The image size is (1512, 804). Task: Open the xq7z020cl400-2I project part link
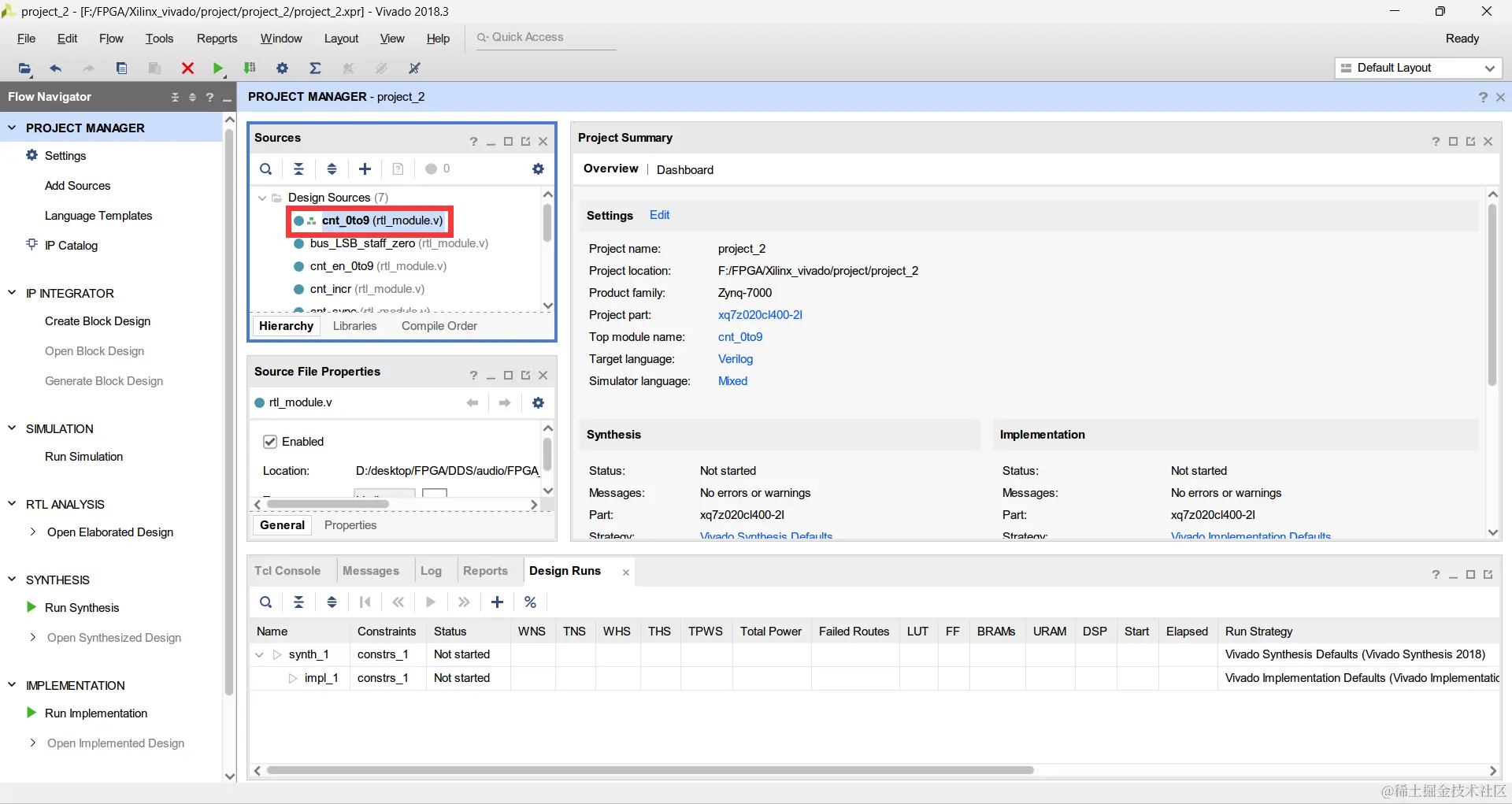click(760, 315)
